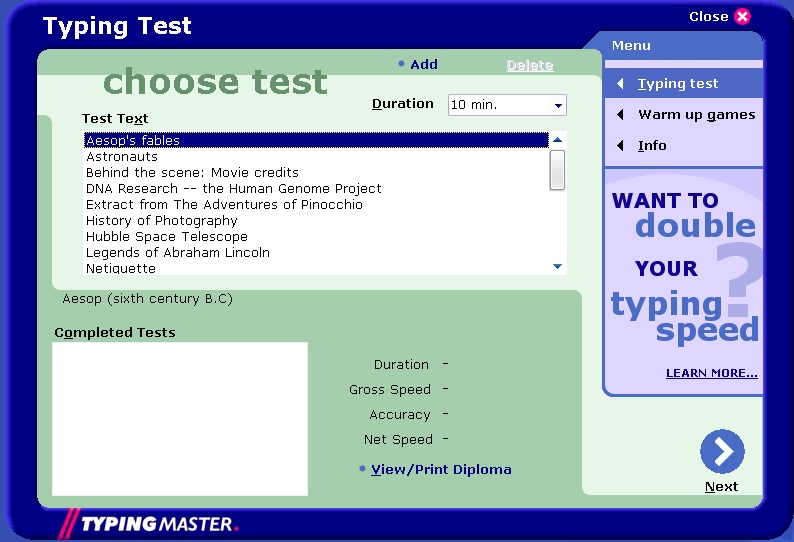Click the Net Speed label
The image size is (794, 542).
pyautogui.click(x=398, y=440)
